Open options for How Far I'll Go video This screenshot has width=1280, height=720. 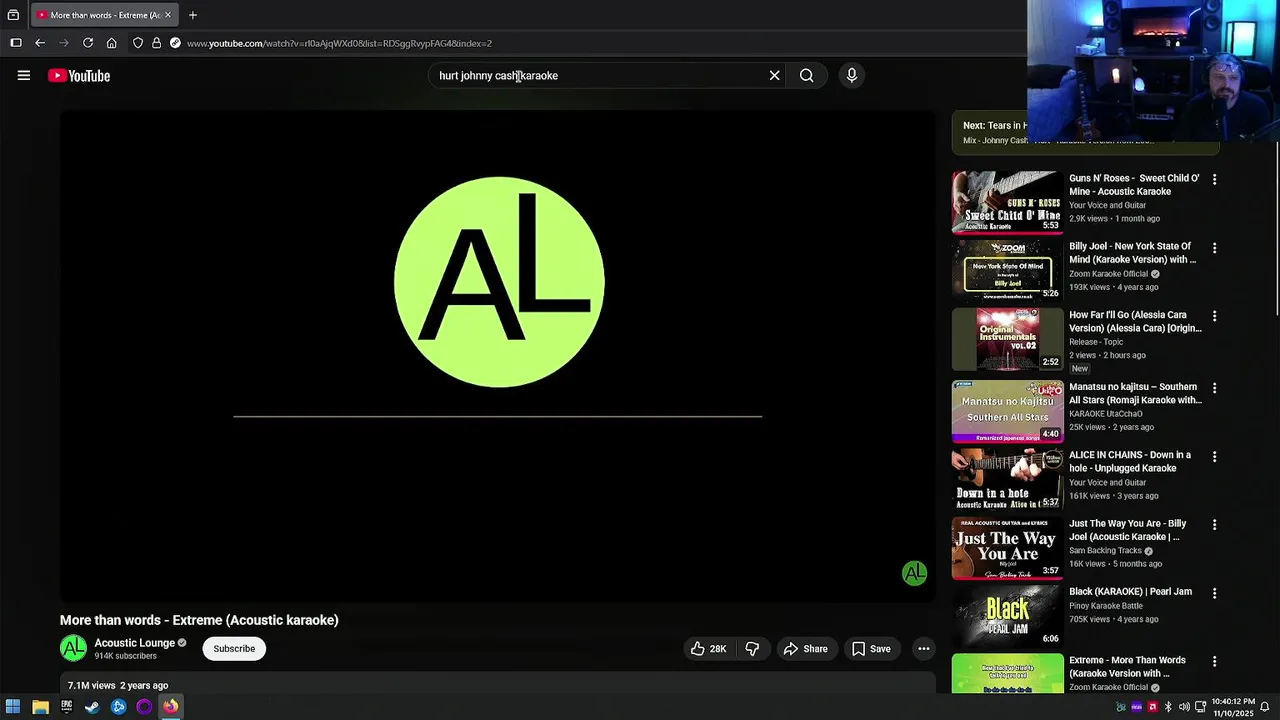coord(1214,316)
